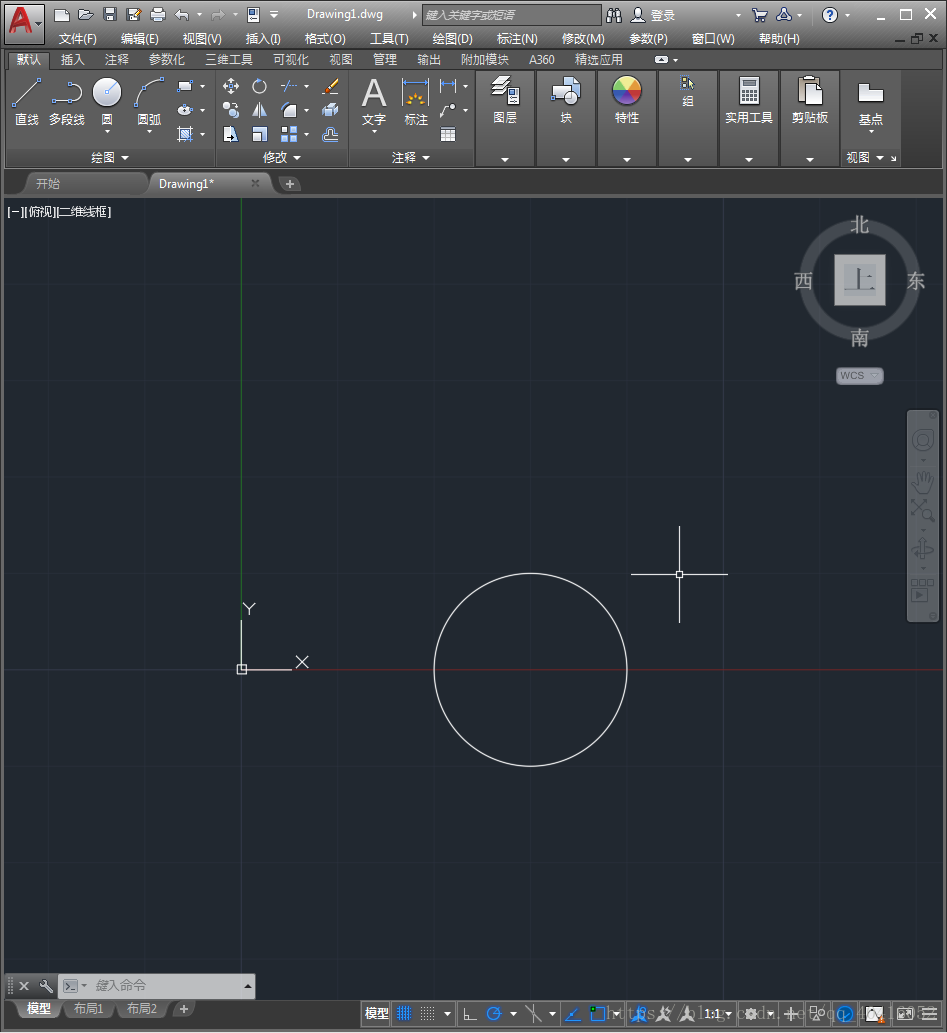947x1033 pixels.
Task: Toggle grid display in status bar
Action: tap(404, 1013)
